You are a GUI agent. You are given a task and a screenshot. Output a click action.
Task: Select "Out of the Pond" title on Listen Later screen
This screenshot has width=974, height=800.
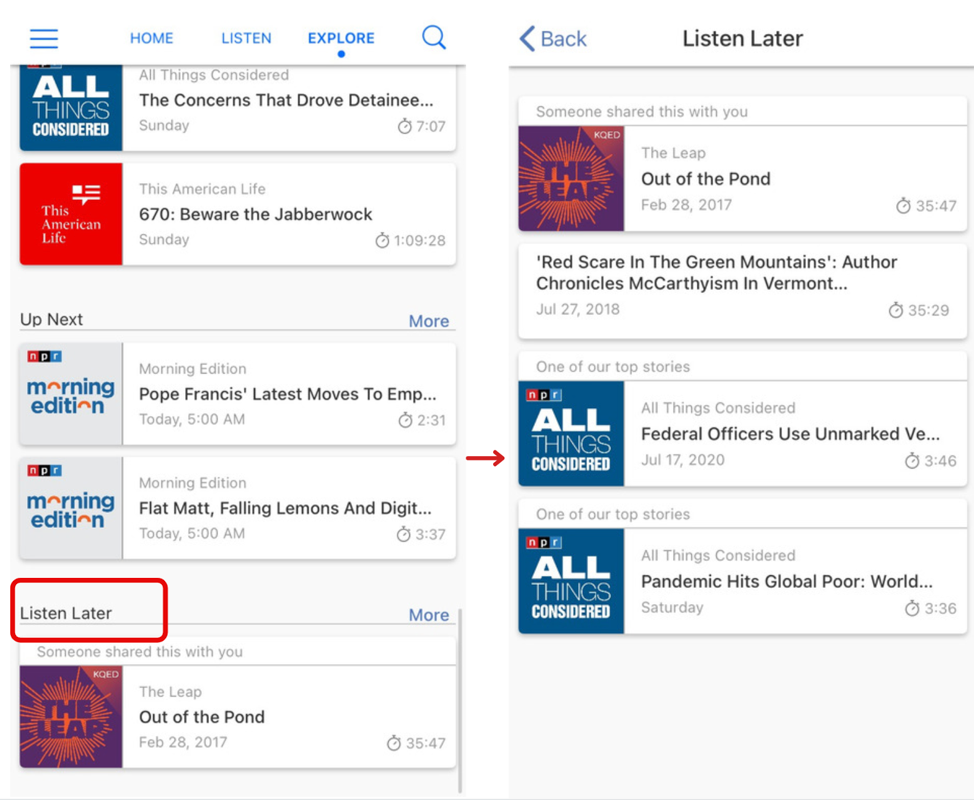click(x=706, y=179)
